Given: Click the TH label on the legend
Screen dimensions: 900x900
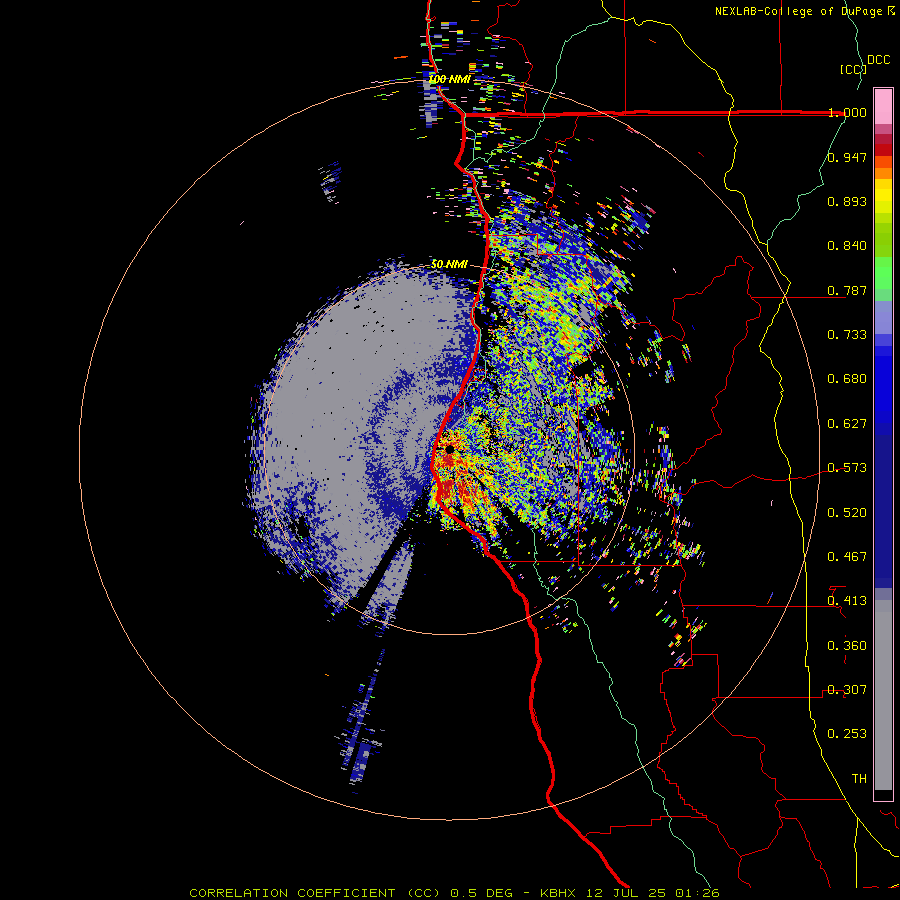Looking at the screenshot, I should pos(859,779).
